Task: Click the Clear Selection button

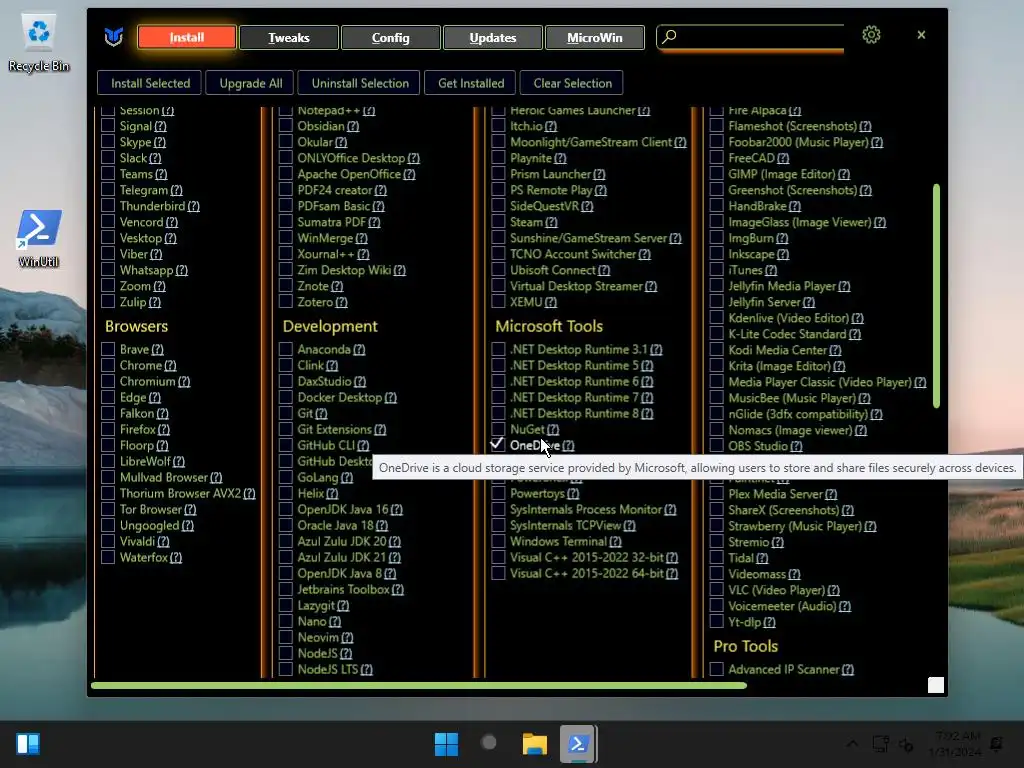Action: 572,83
